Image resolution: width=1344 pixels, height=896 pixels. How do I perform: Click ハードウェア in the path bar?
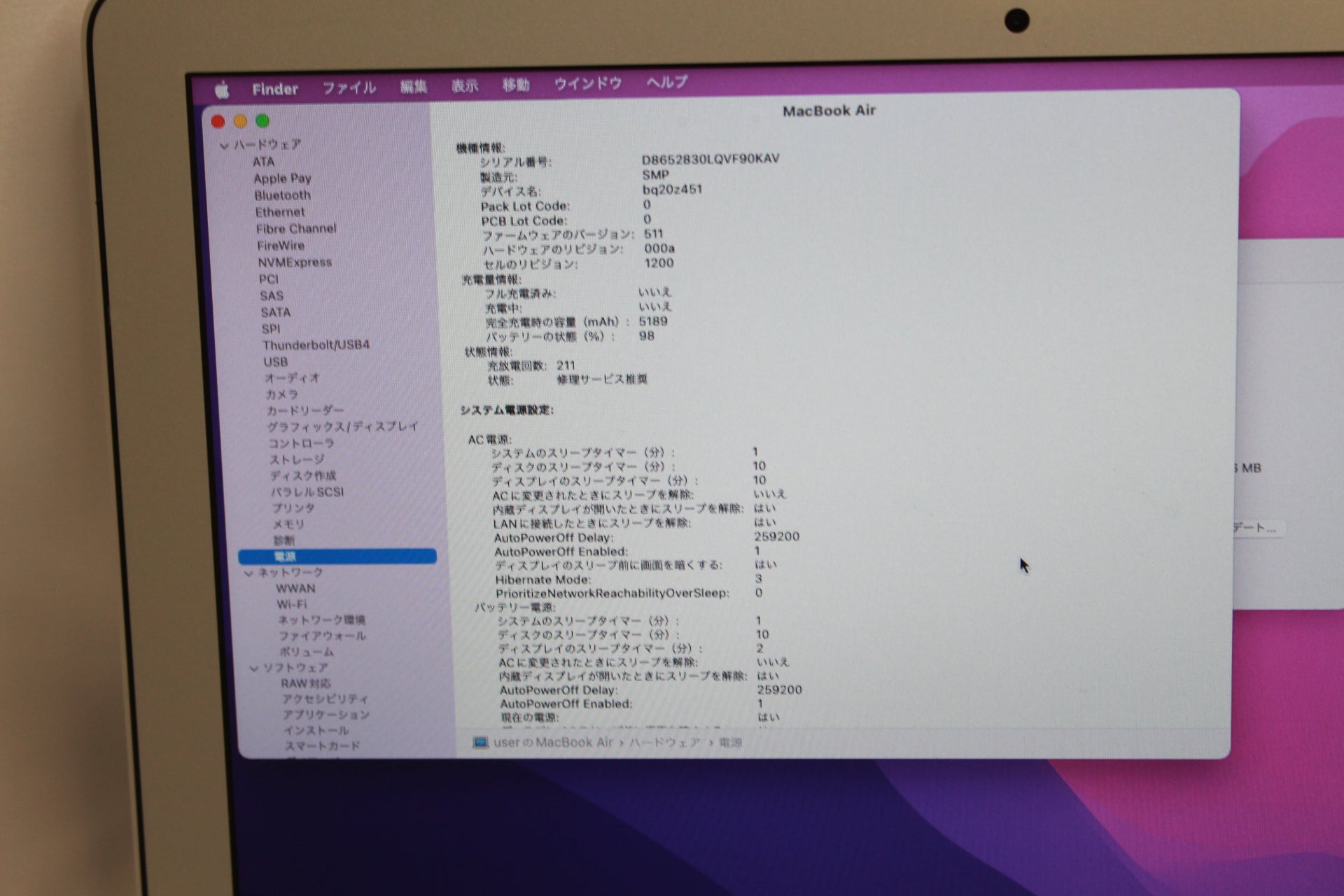664,742
